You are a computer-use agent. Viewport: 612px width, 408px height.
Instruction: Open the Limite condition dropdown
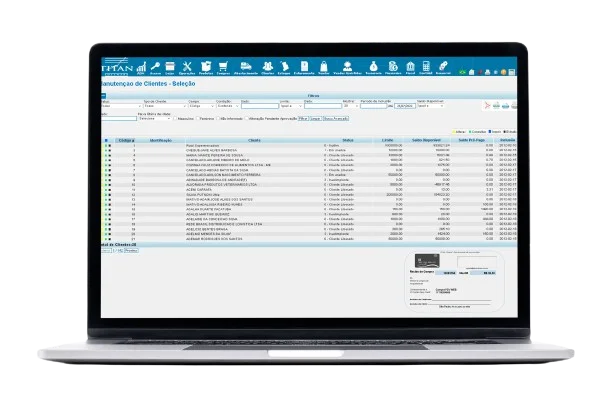tap(291, 106)
